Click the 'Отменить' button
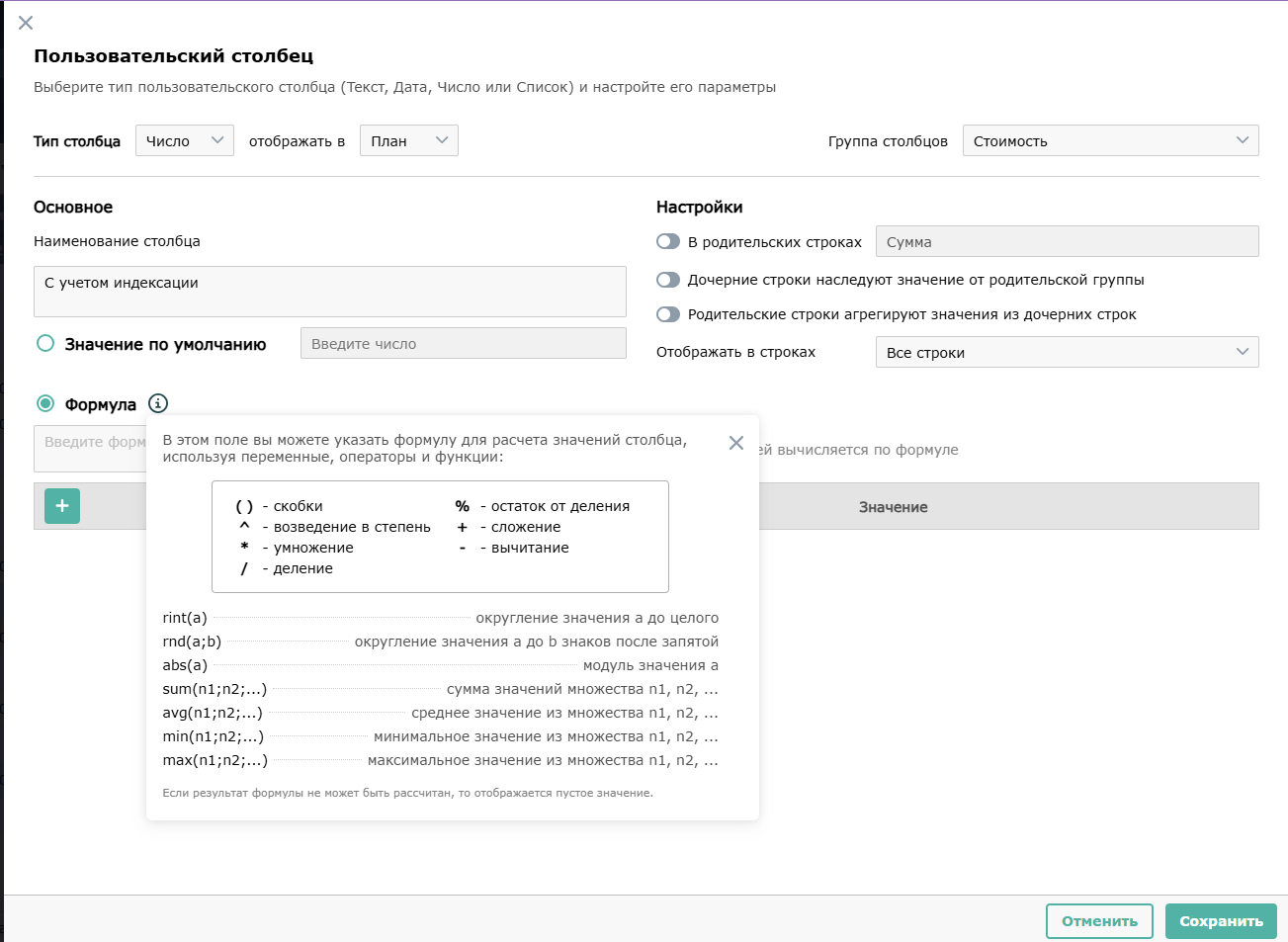Viewport: 1288px width, 942px height. coord(1099,921)
